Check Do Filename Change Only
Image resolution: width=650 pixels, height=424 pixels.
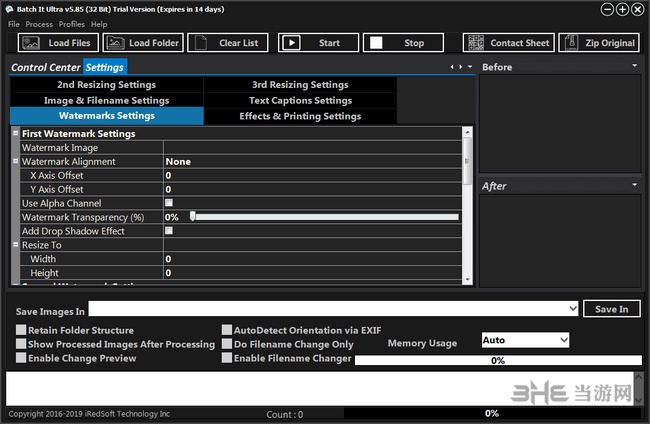click(227, 344)
